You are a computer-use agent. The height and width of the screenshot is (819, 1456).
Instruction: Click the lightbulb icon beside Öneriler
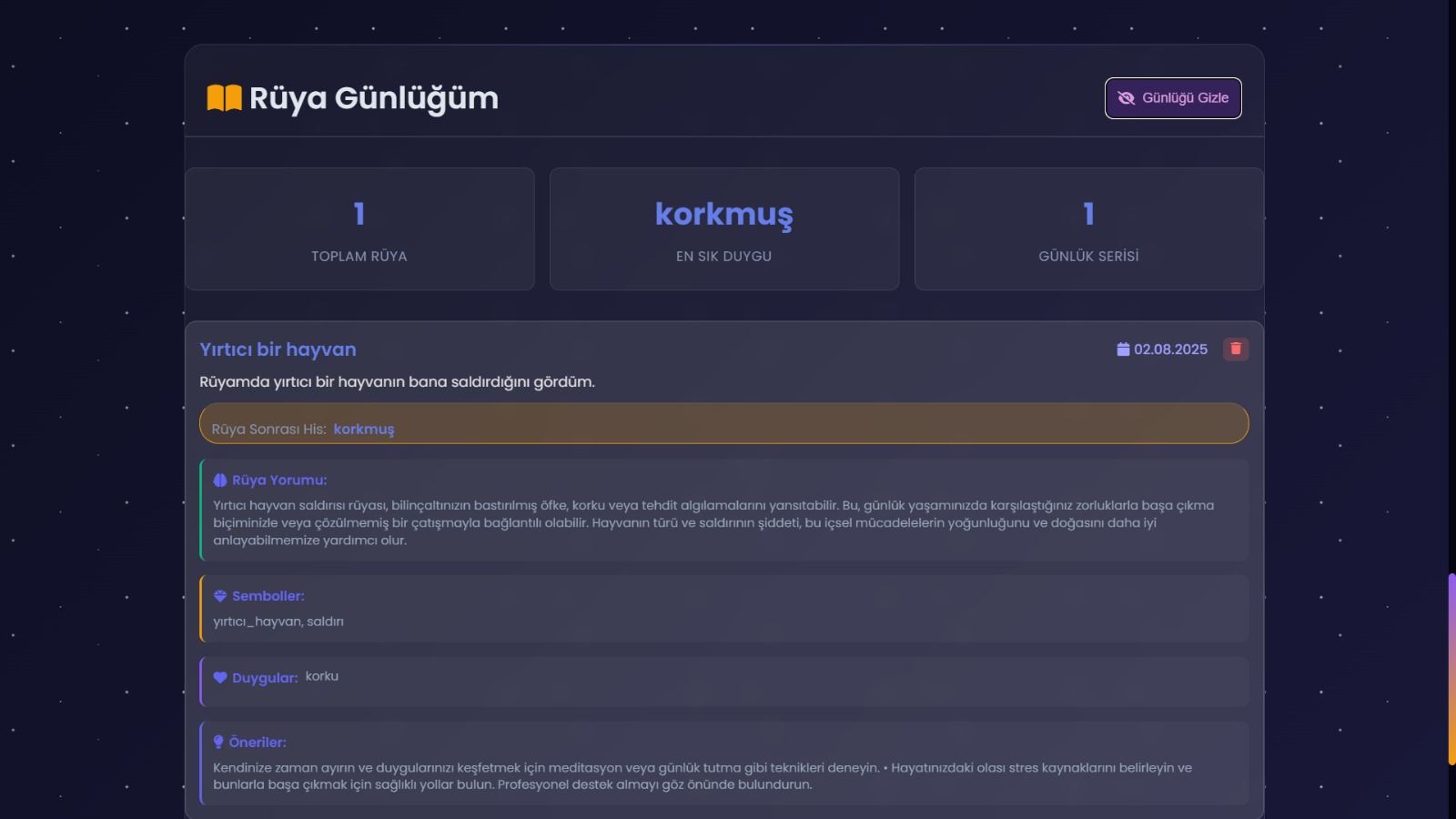(x=218, y=743)
